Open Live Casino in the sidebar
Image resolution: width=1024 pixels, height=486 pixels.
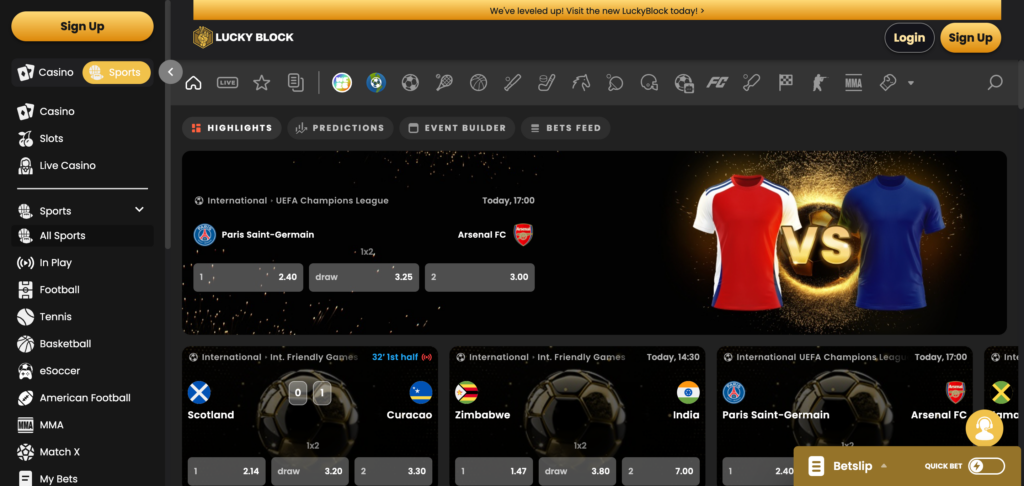pos(82,165)
